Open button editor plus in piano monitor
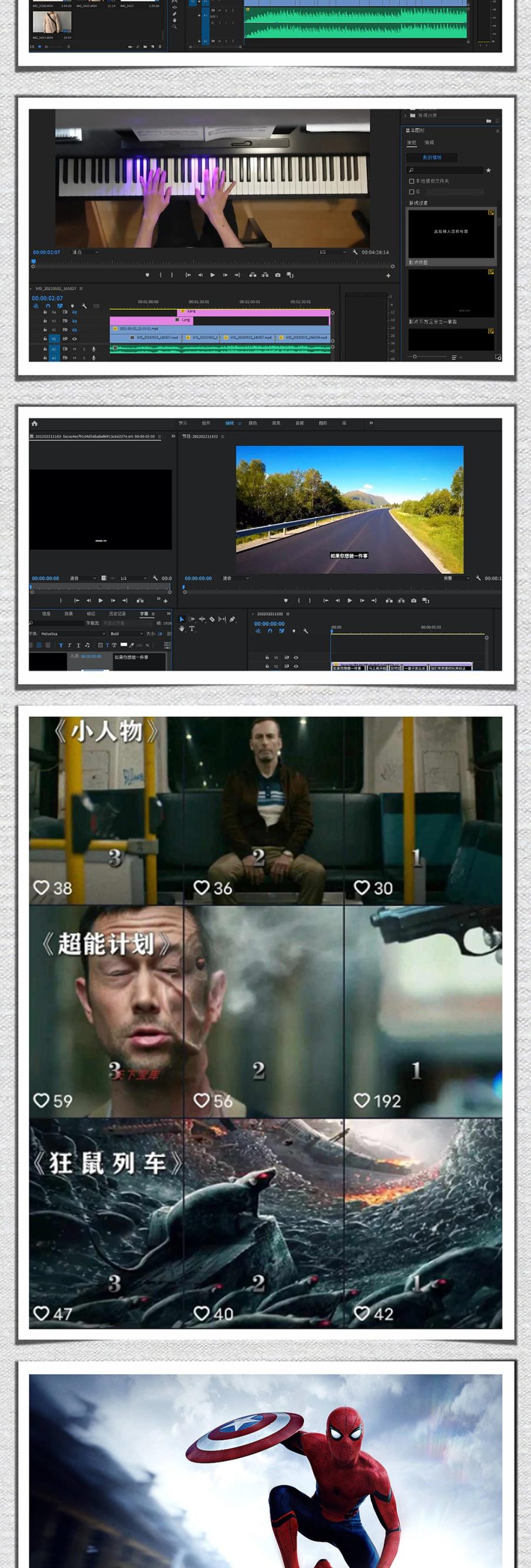This screenshot has height=1568, width=531. pos(388,275)
